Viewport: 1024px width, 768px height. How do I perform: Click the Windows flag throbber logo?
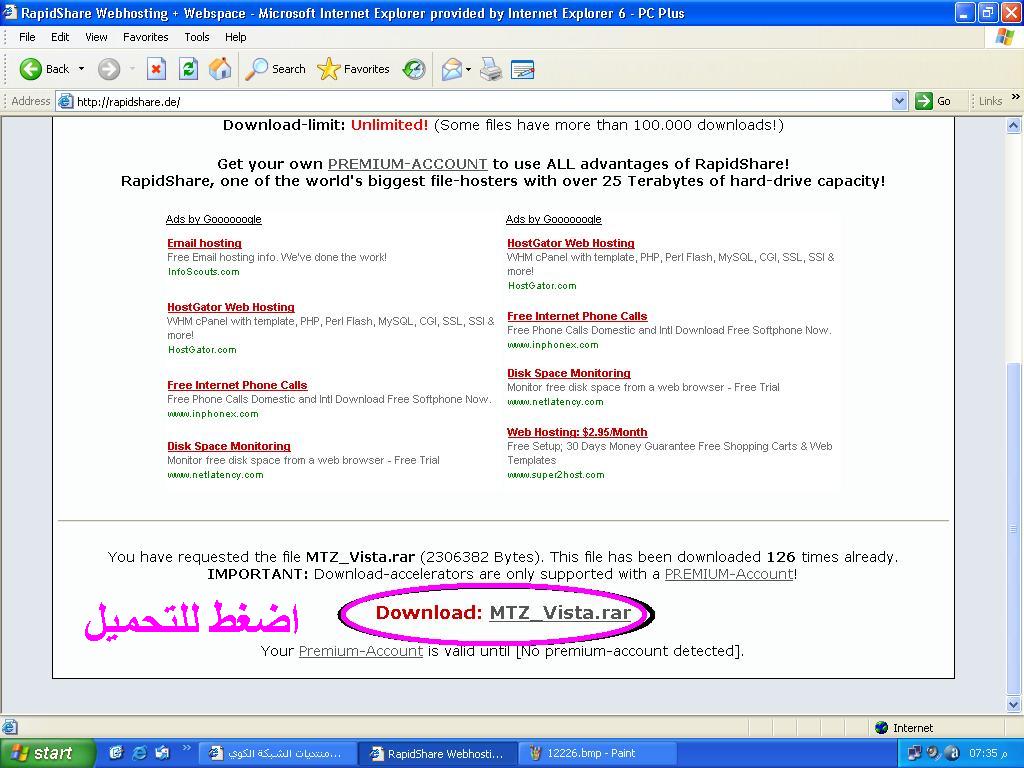tap(1004, 37)
